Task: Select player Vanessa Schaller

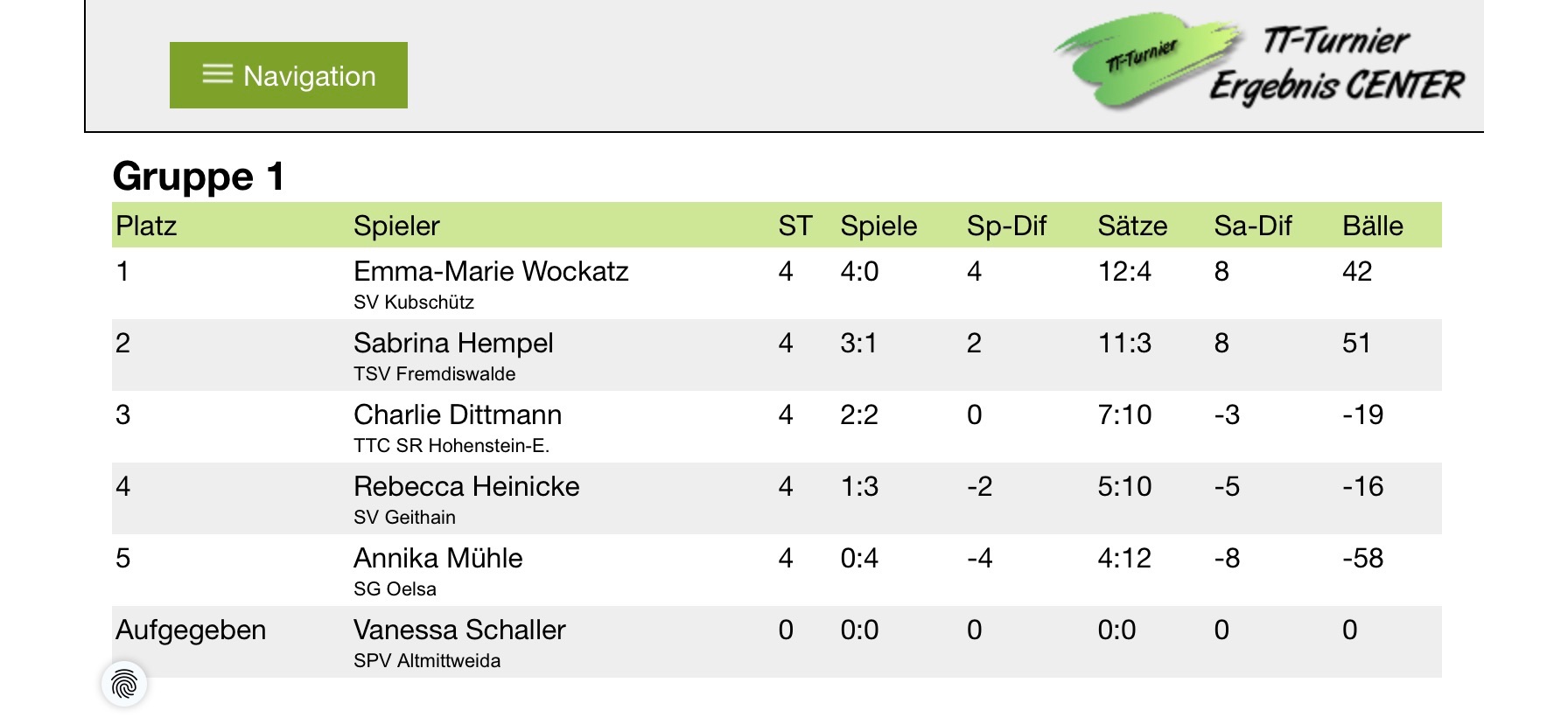Action: pyautogui.click(x=459, y=630)
